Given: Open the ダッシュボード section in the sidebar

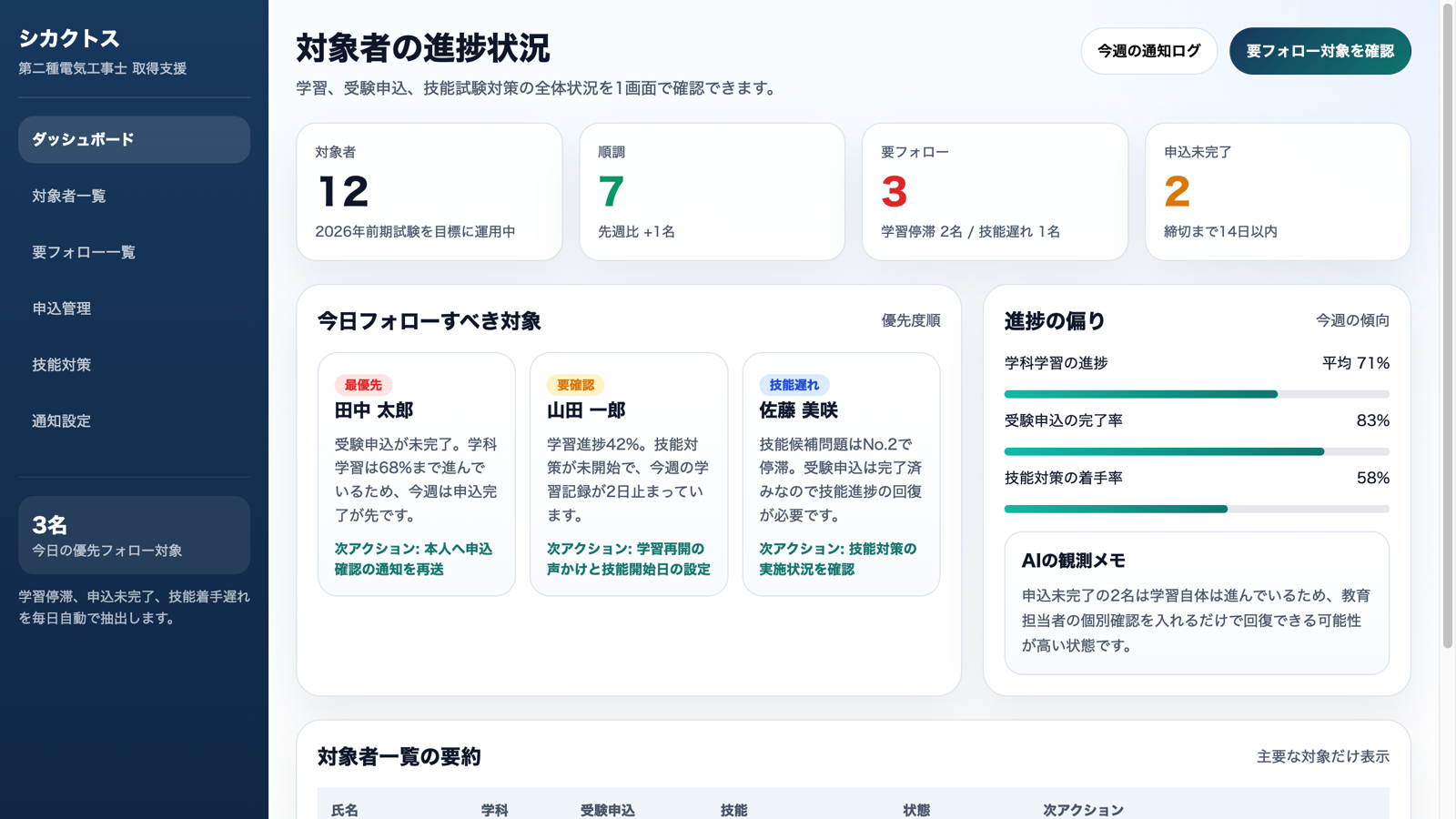Looking at the screenshot, I should pyautogui.click(x=81, y=139).
